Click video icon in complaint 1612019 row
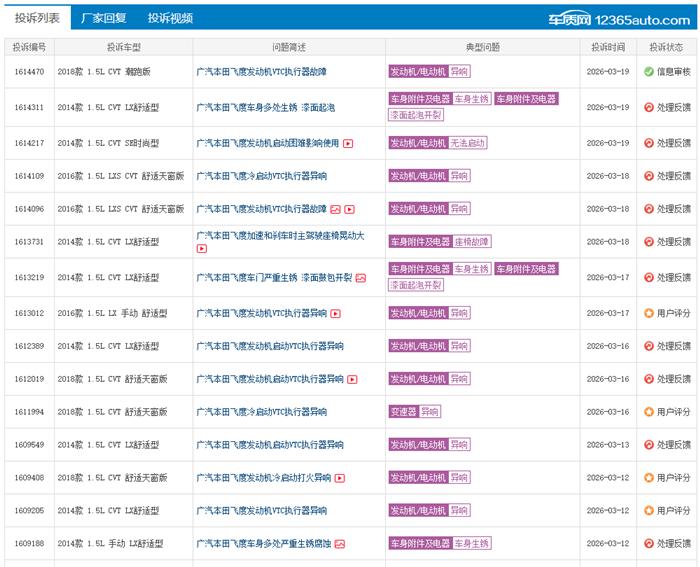This screenshot has width=700, height=567. click(352, 379)
